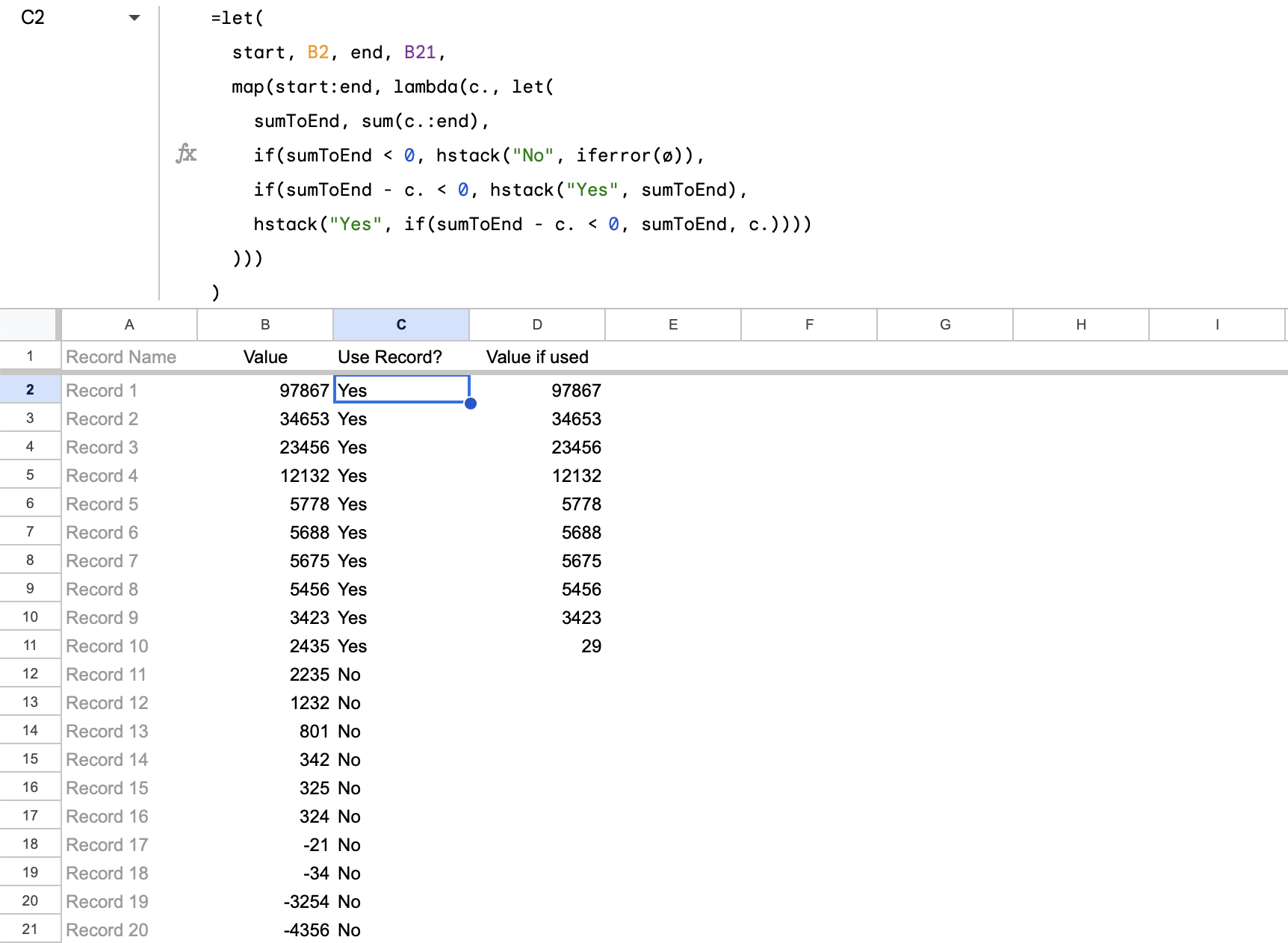Click value cell -3254 in column B
The width and height of the screenshot is (1288, 943).
coord(265,901)
